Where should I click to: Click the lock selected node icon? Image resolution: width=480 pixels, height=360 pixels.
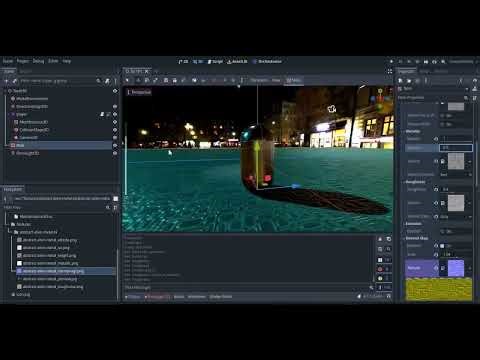pyautogui.click(x=174, y=80)
